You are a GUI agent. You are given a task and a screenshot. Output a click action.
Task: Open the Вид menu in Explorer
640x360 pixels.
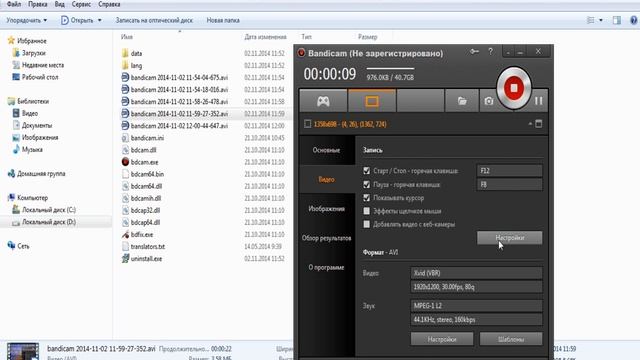(x=60, y=4)
